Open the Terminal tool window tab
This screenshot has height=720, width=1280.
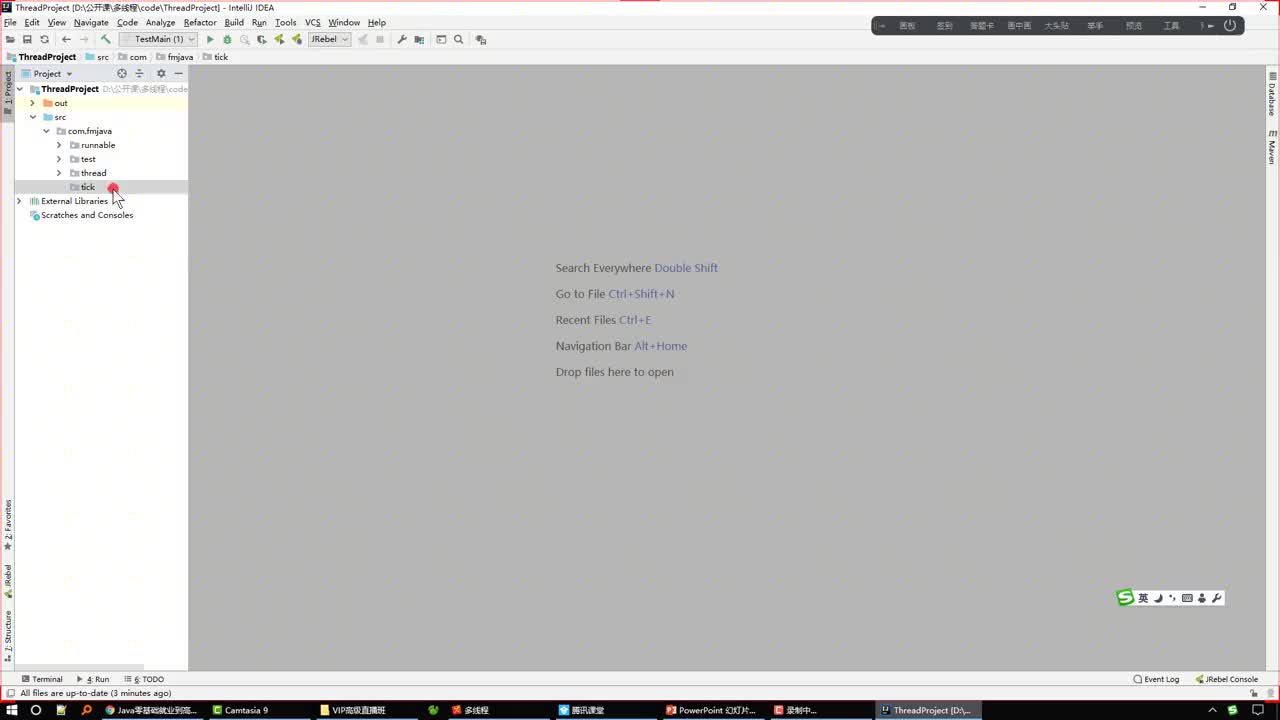(x=41, y=679)
